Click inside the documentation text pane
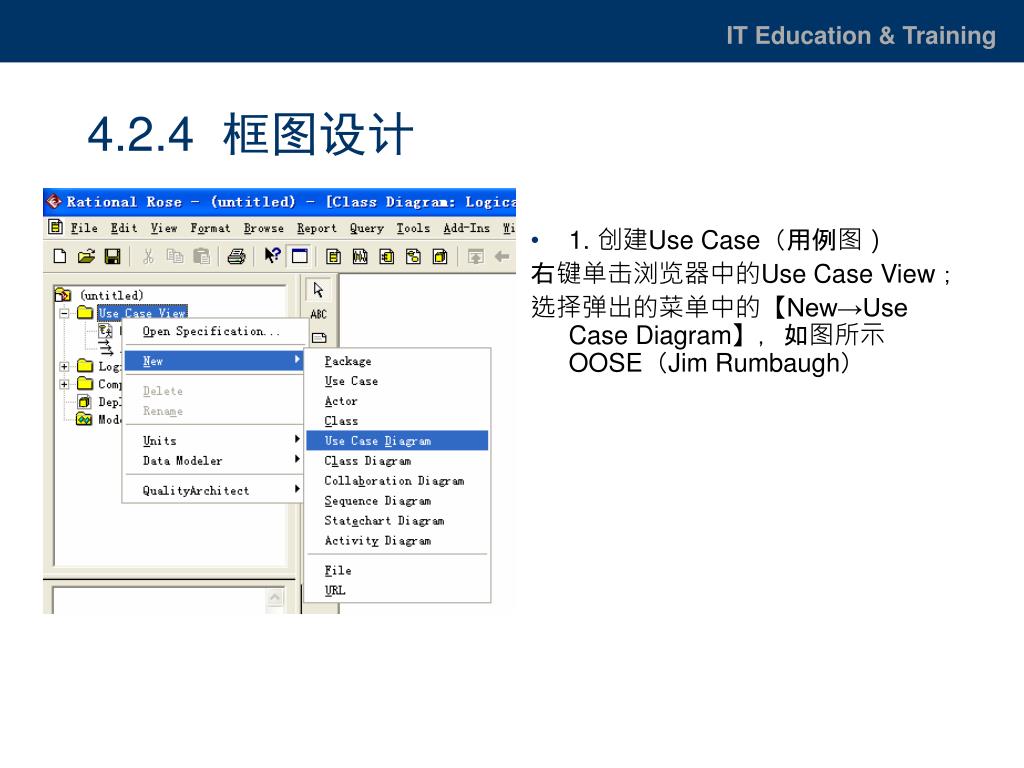The height and width of the screenshot is (768, 1024). point(159,601)
